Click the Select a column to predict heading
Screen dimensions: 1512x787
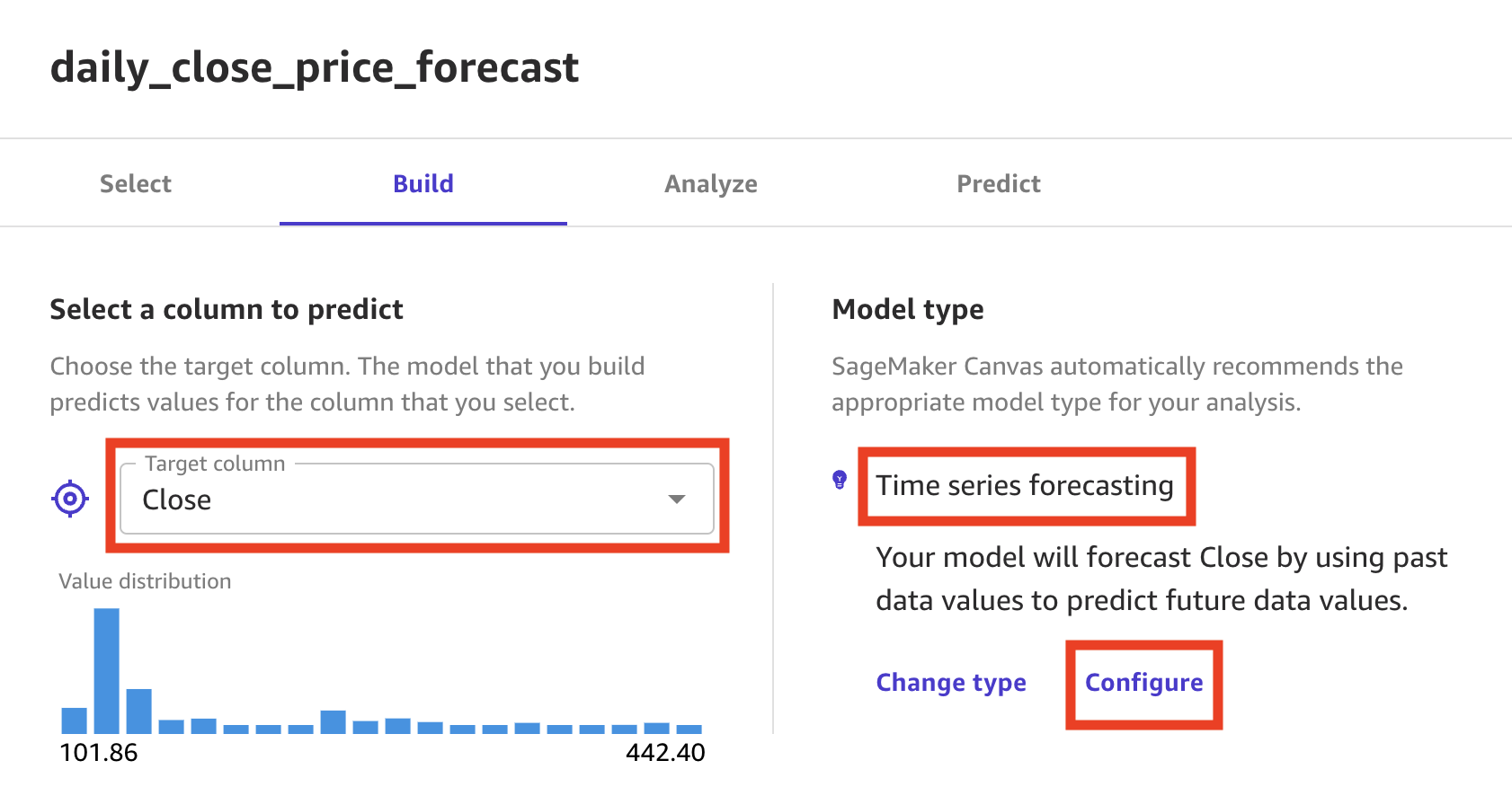(x=227, y=310)
